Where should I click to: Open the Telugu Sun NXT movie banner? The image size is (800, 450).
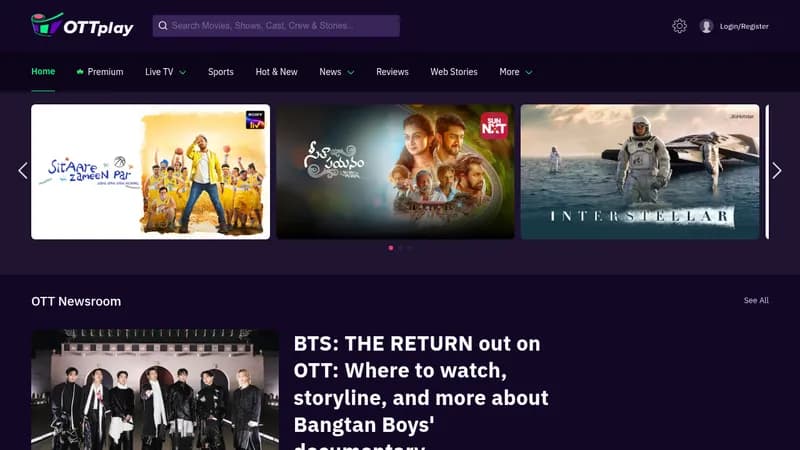(x=395, y=172)
